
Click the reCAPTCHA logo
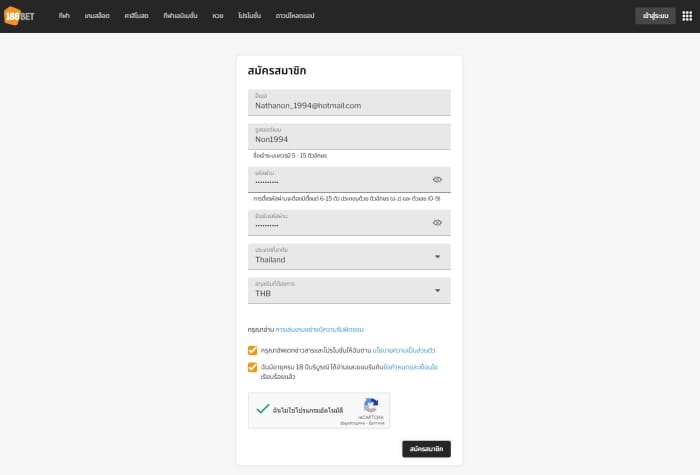[x=371, y=405]
